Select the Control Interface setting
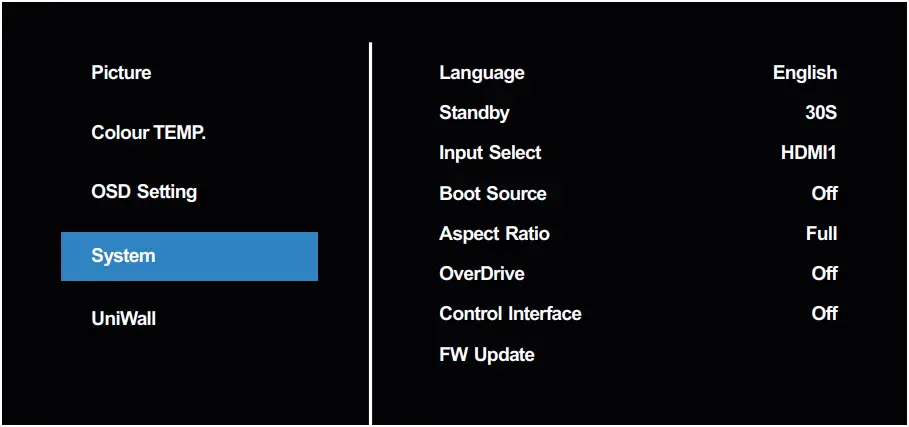Screen dimensions: 909x427 point(510,314)
